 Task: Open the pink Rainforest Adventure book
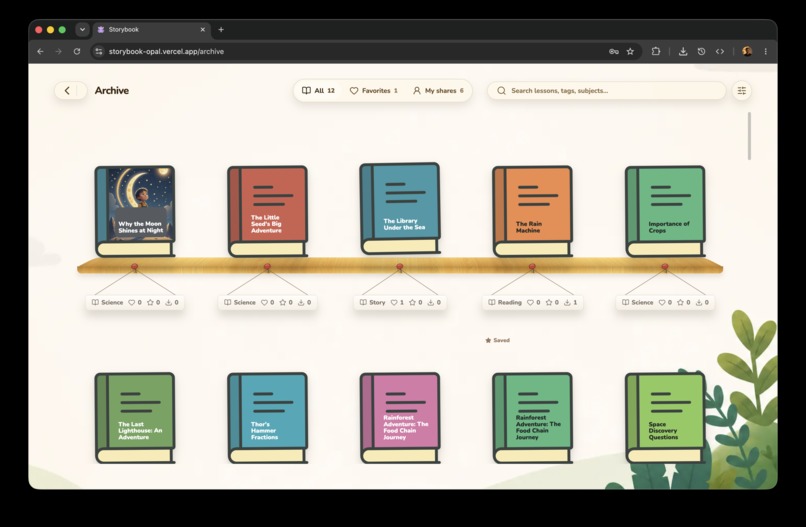400,418
